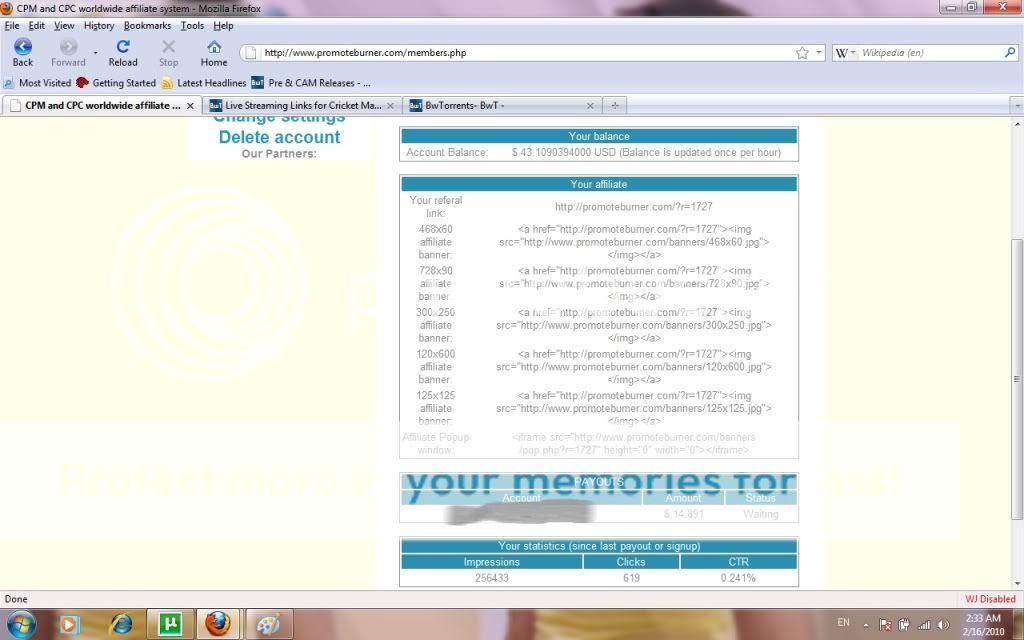Viewport: 1024px width, 640px height.
Task: Click the power plug tray icon
Action: [904, 624]
